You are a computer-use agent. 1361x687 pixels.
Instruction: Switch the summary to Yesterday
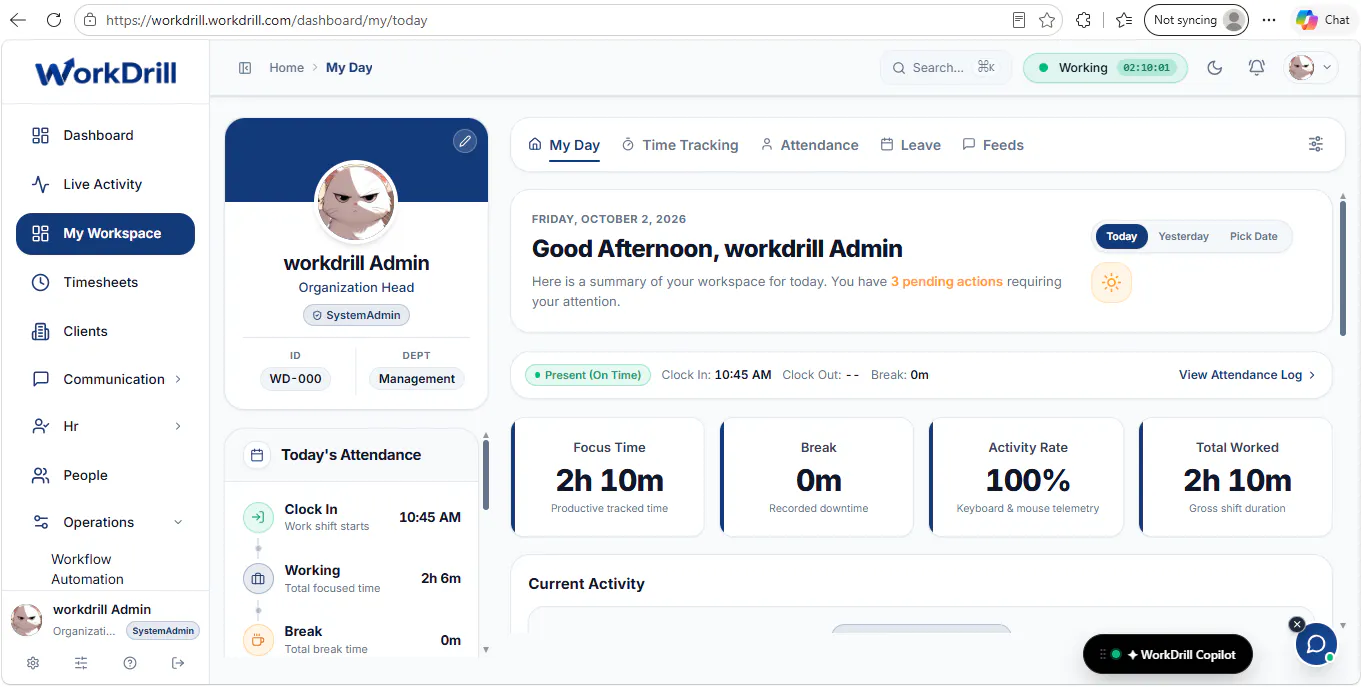click(x=1183, y=236)
